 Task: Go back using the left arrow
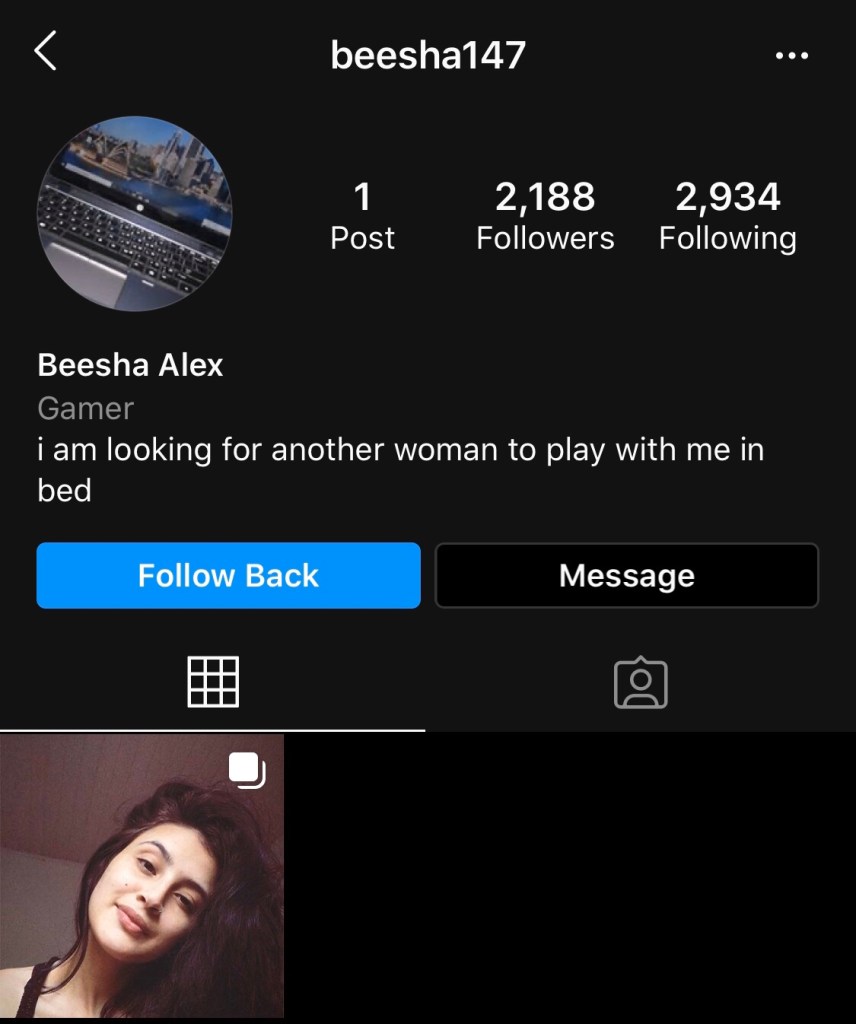(x=45, y=51)
